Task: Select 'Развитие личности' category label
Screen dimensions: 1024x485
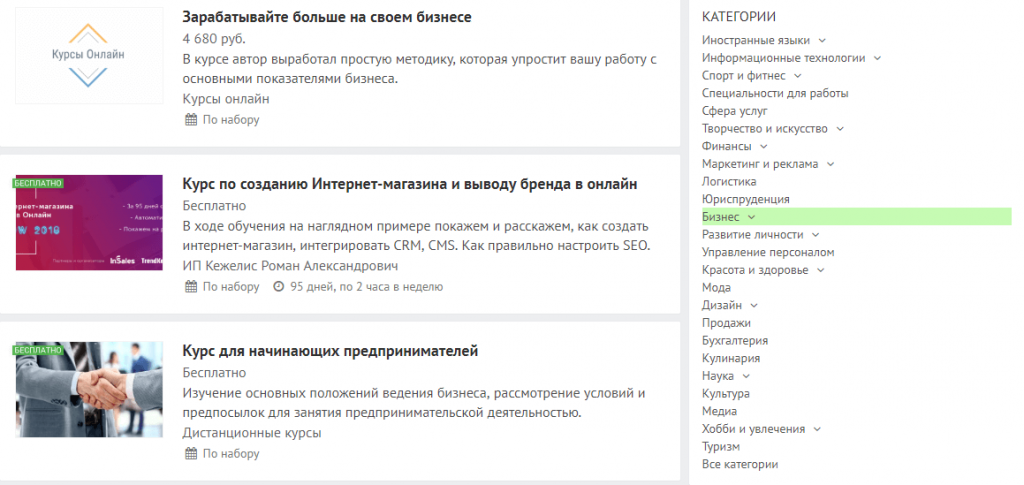Action: pos(752,234)
